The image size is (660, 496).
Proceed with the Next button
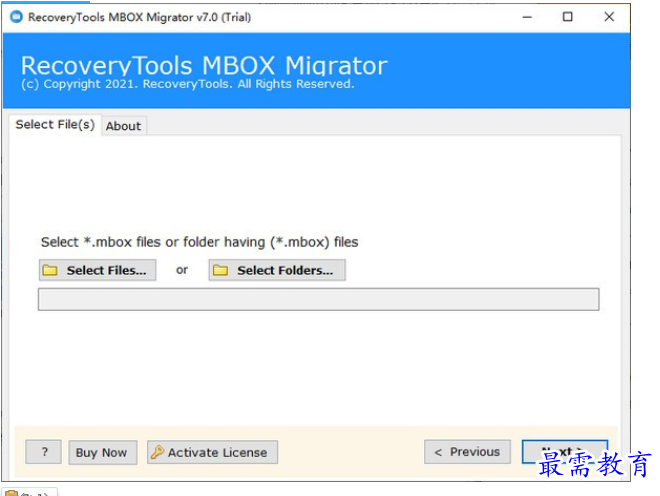565,452
